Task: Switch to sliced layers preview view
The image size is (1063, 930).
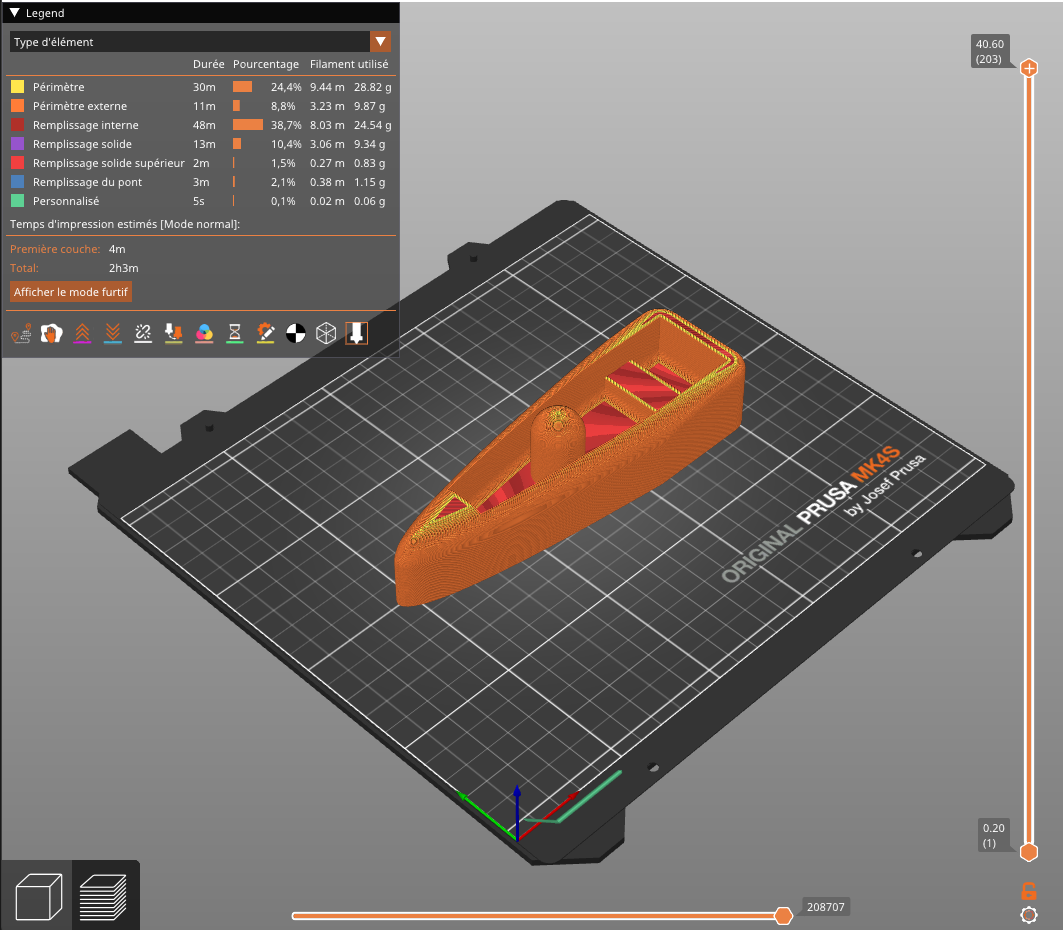Action: 103,896
